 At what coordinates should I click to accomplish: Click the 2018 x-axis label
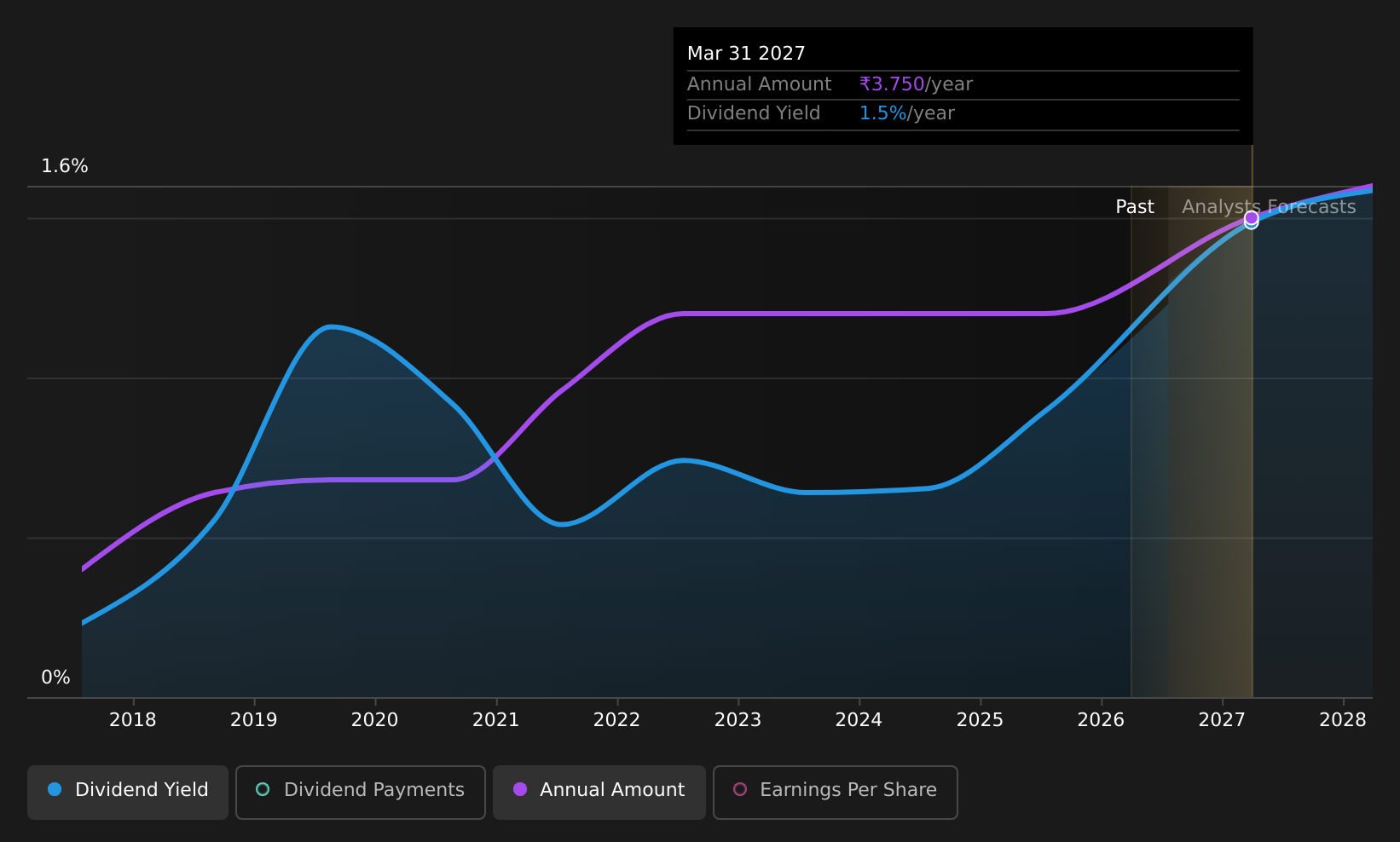click(133, 720)
